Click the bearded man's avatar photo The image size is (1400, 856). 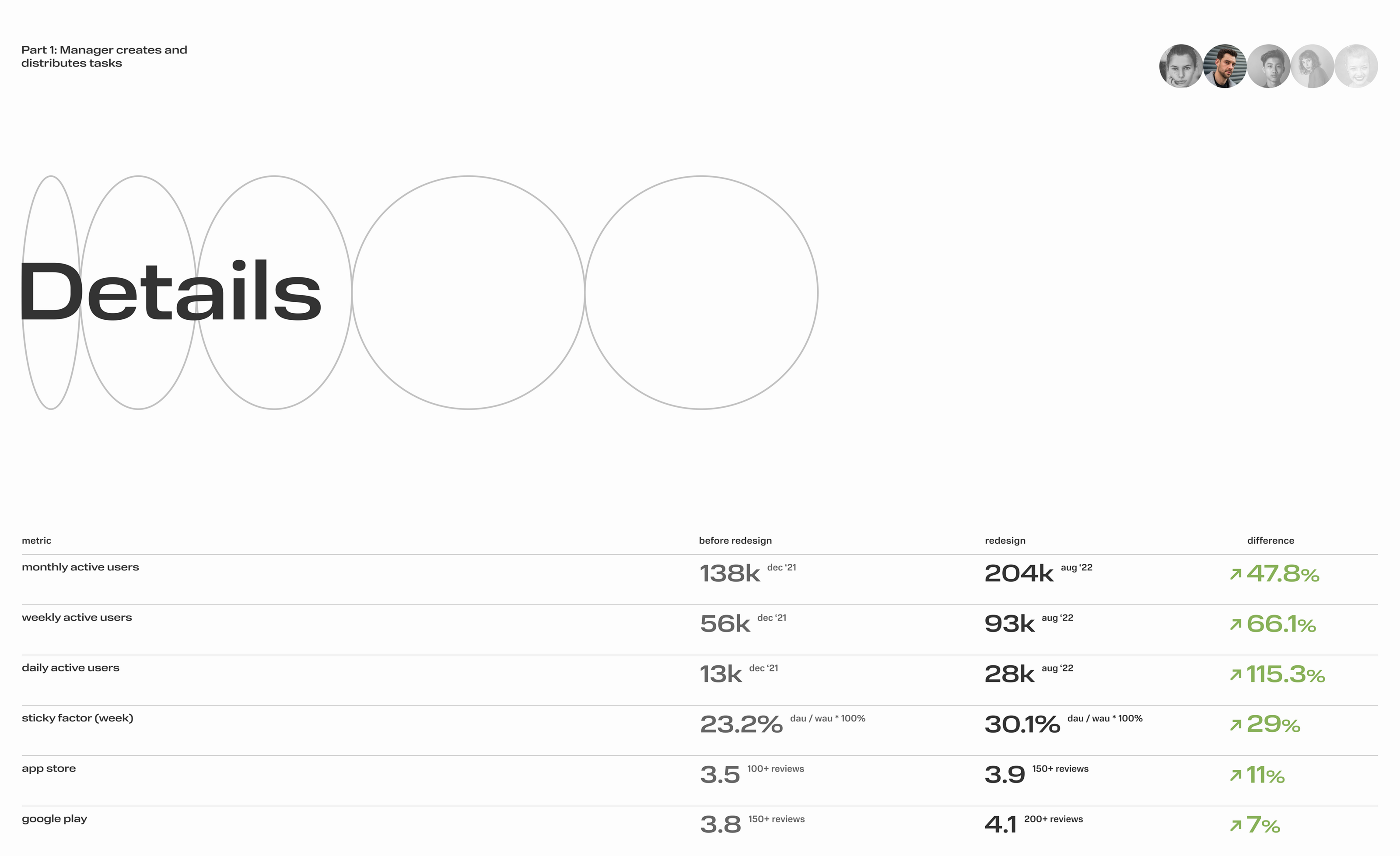point(1225,66)
